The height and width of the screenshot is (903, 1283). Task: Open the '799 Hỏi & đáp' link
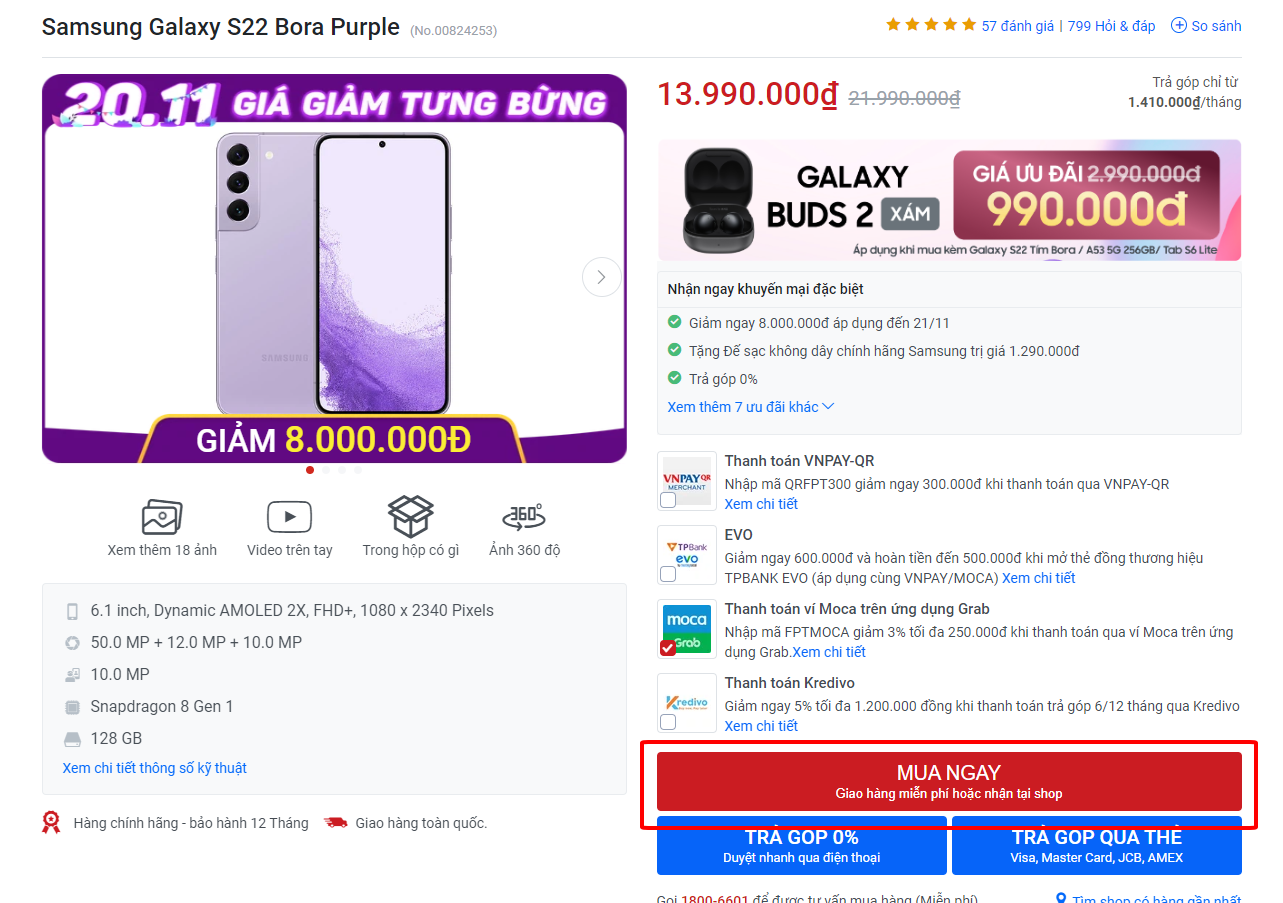click(1111, 26)
